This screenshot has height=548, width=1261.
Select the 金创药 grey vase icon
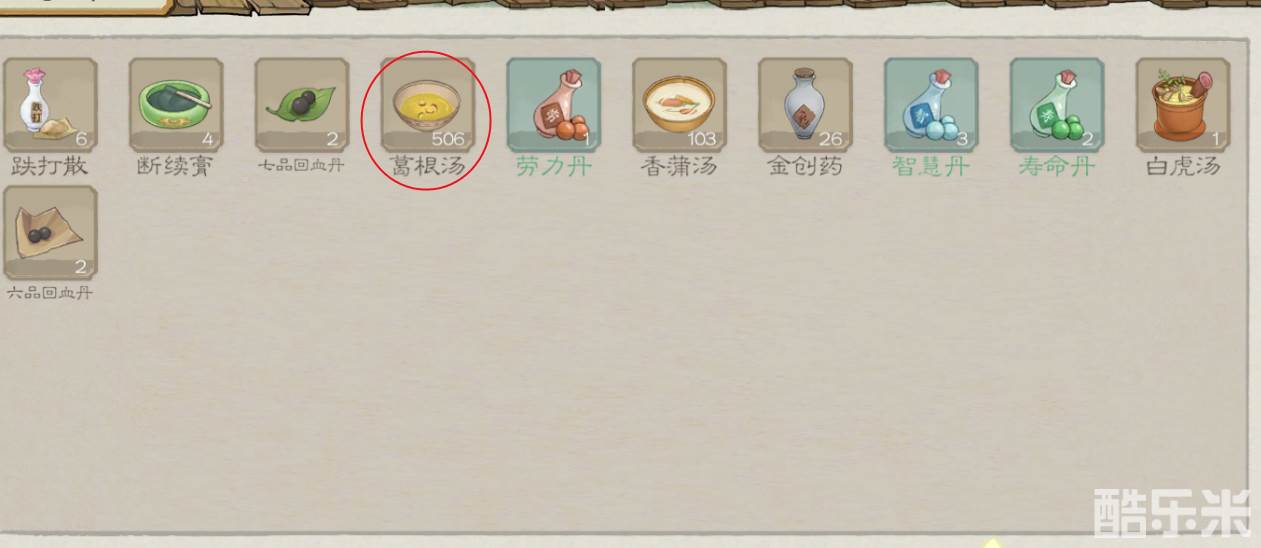[806, 105]
